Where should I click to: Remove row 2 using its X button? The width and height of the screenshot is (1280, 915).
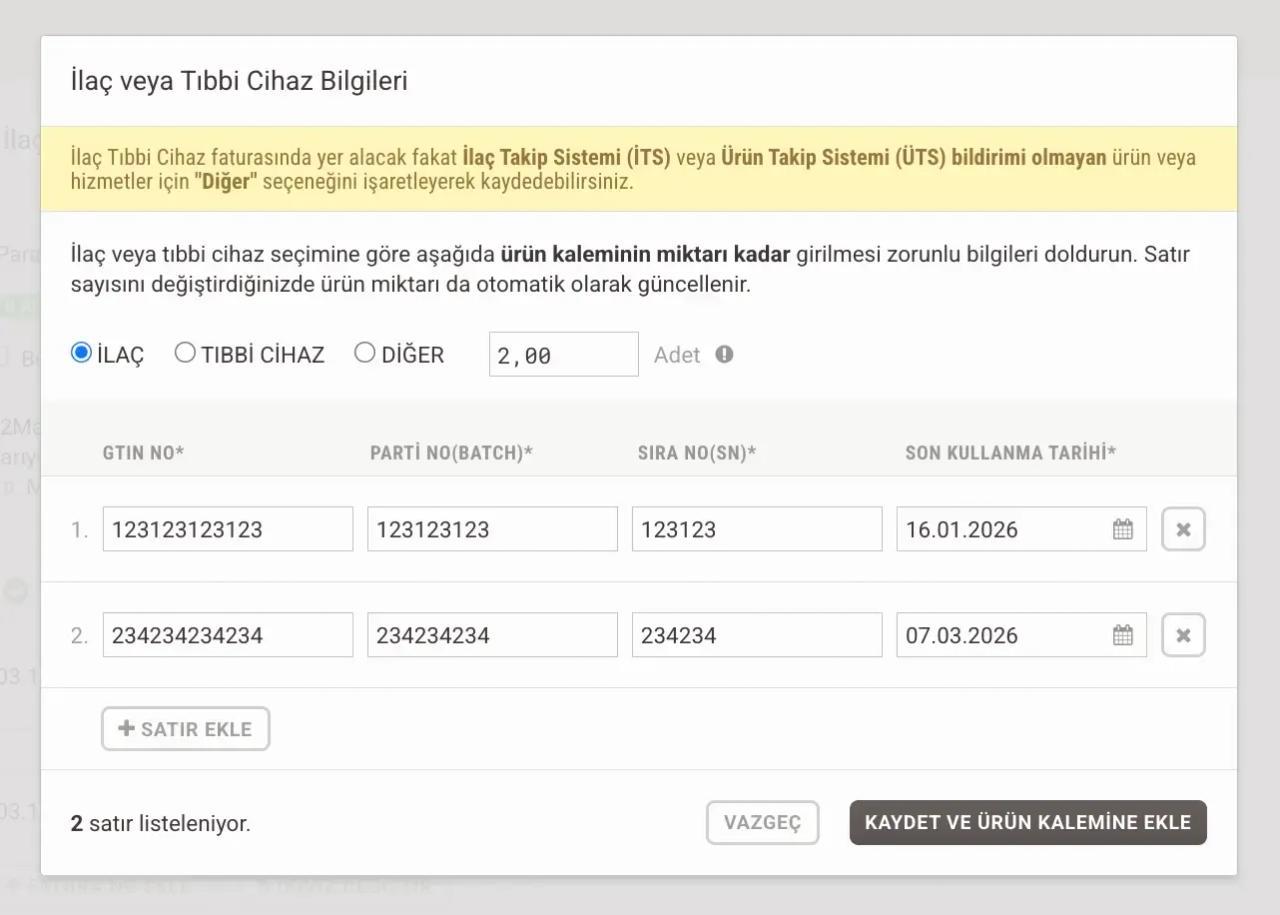coord(1183,635)
